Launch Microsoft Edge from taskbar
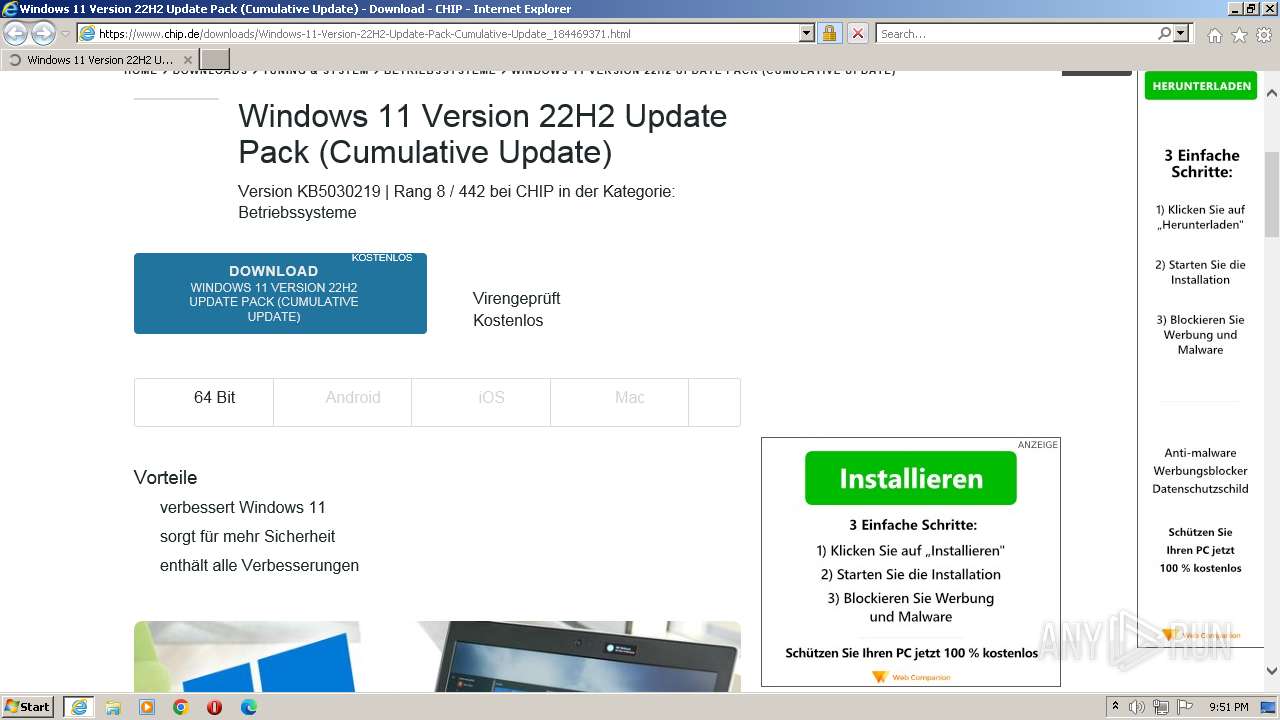This screenshot has height=720, width=1280. (x=249, y=707)
